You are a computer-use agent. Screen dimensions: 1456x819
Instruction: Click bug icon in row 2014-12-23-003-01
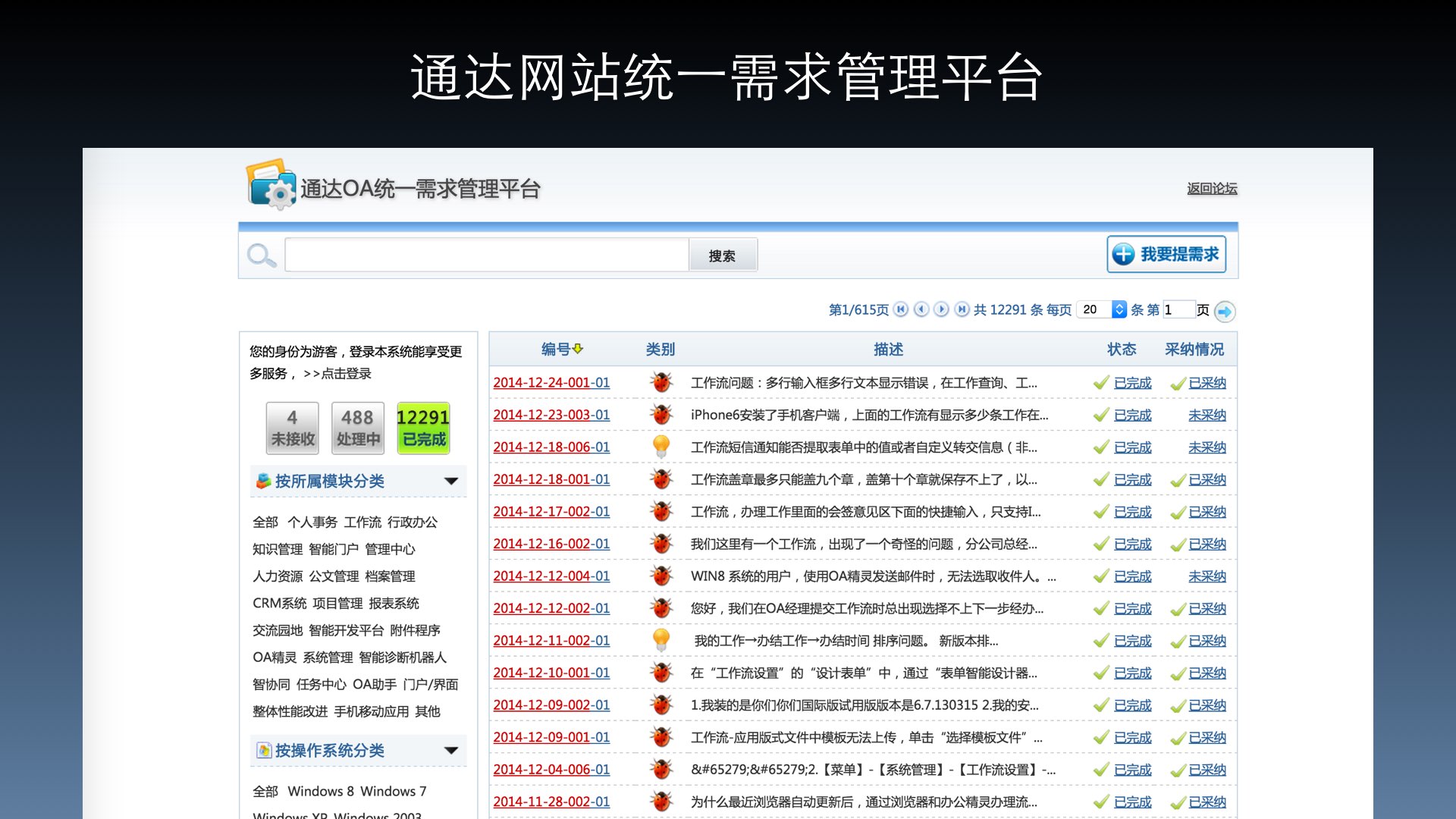661,415
